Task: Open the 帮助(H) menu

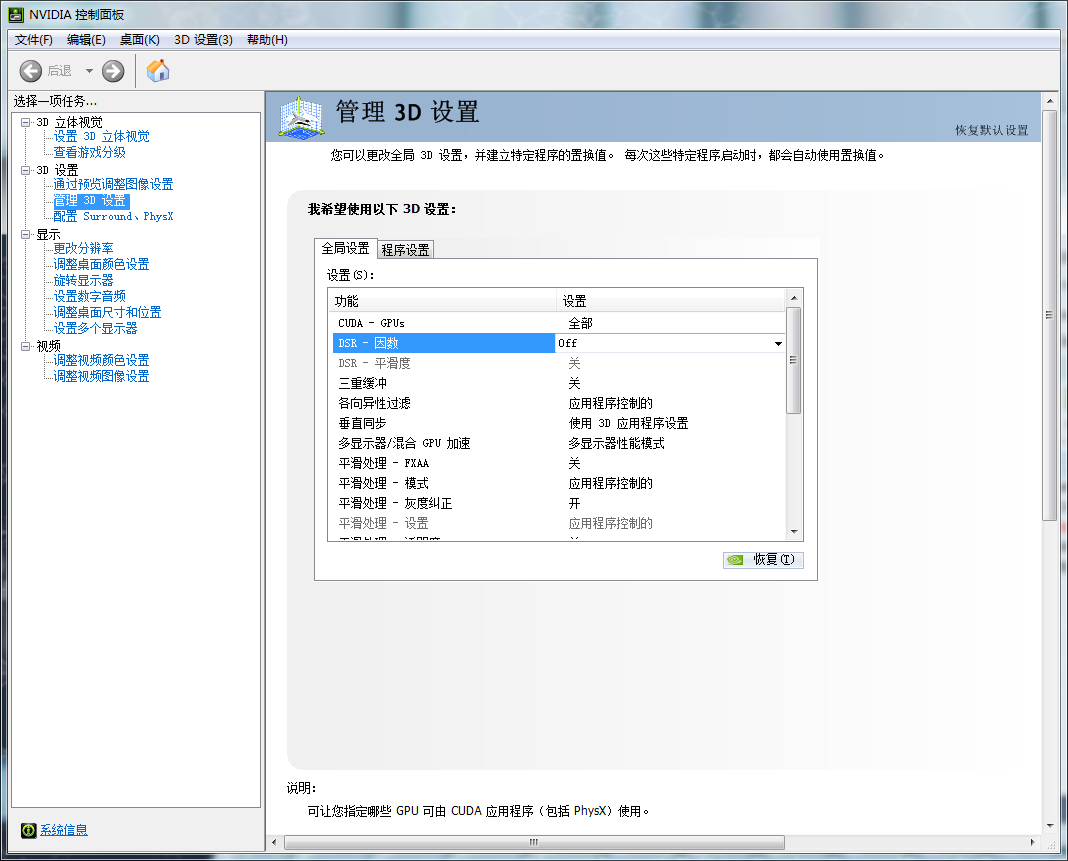Action: (x=267, y=40)
